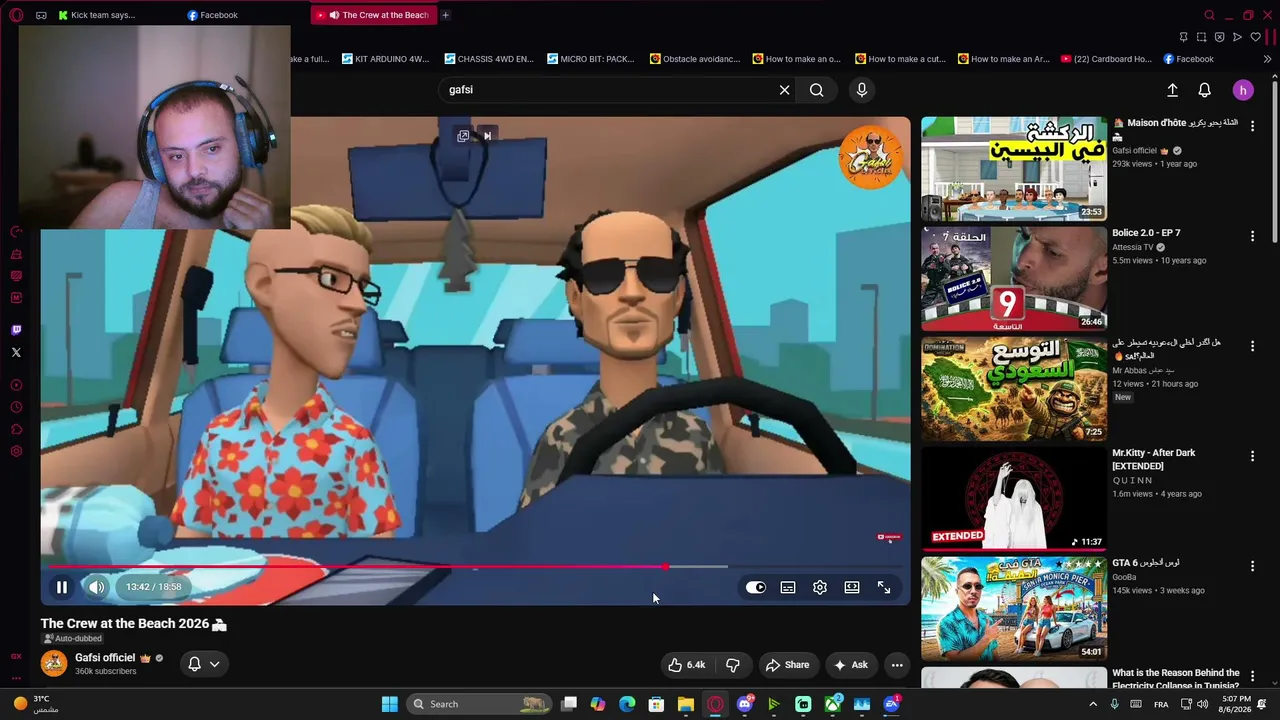The image size is (1280, 720).
Task: Open the Opera menu logo
Action: (x=16, y=15)
